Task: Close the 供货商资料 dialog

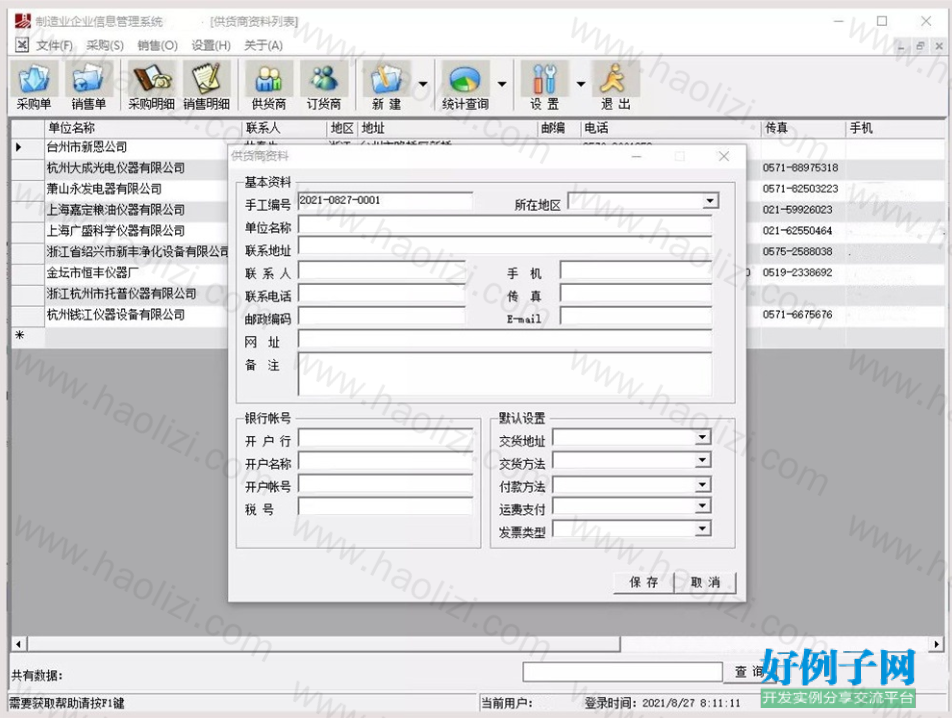Action: [x=724, y=157]
